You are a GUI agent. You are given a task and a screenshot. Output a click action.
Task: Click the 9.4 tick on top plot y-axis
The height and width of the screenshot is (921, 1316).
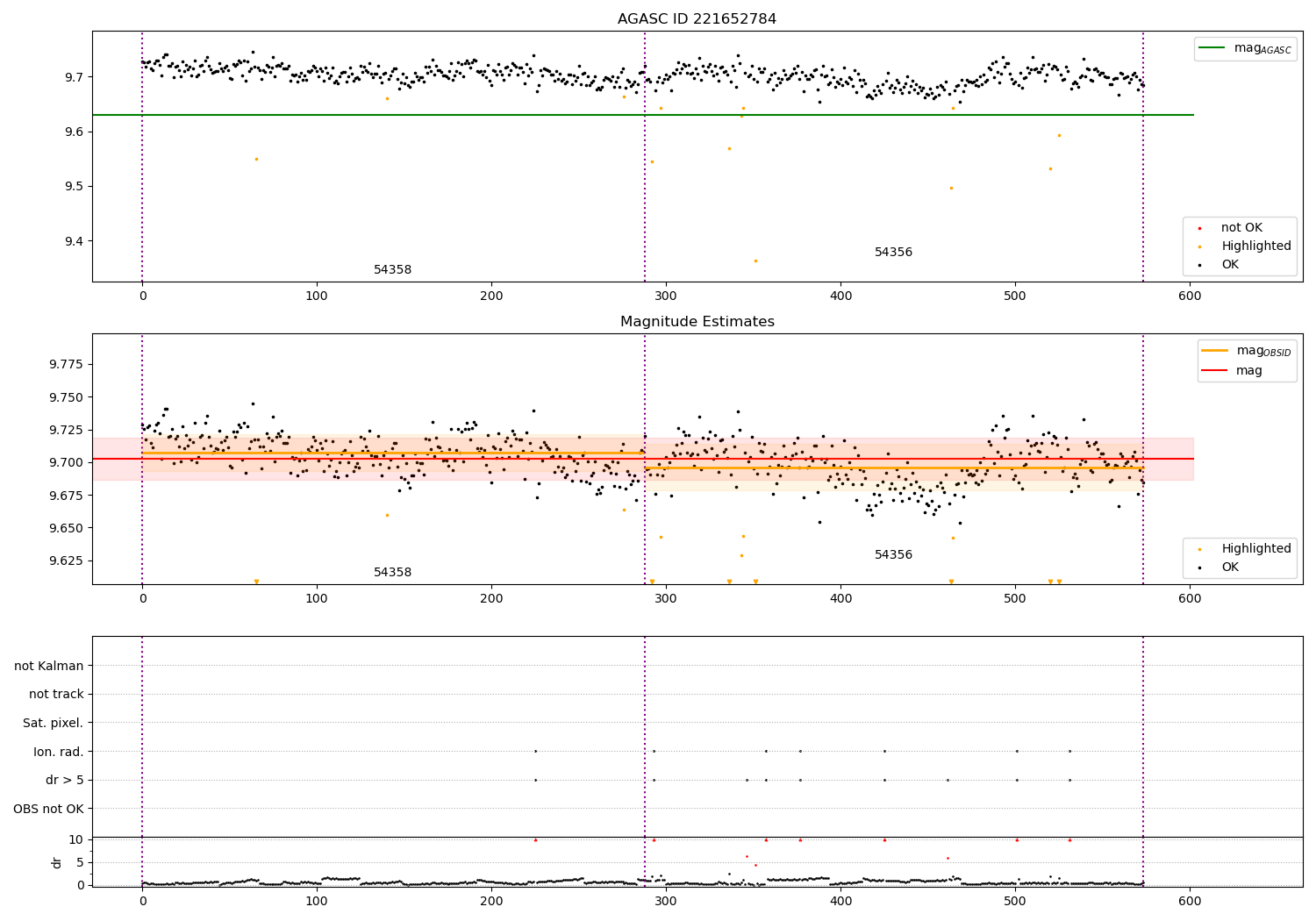(73, 241)
